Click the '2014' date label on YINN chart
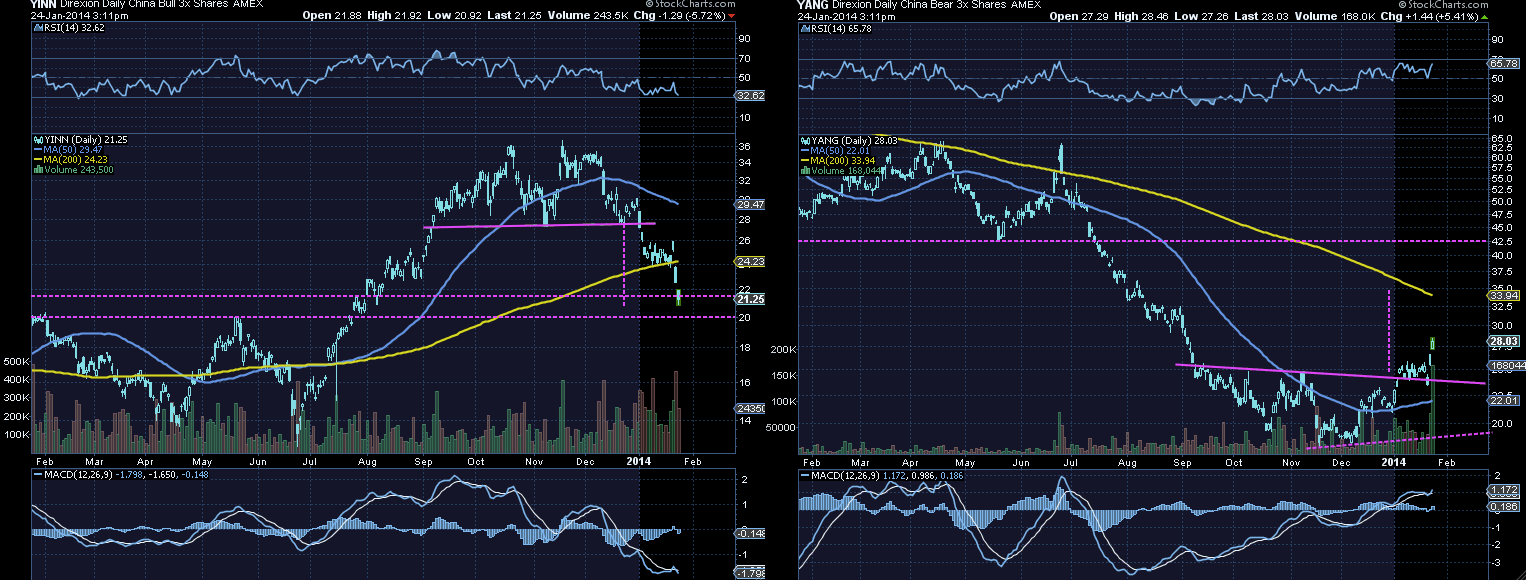 [x=638, y=460]
